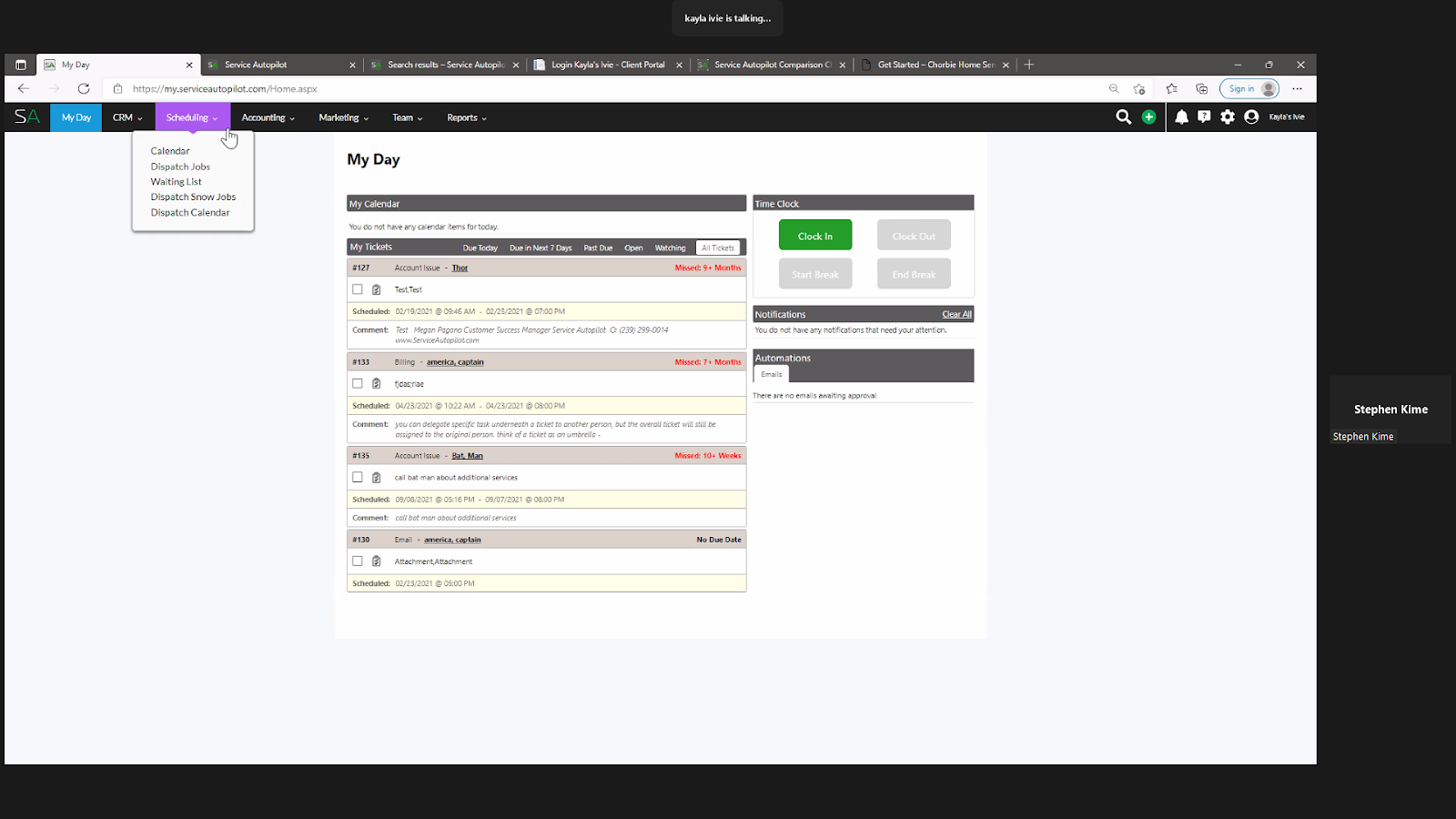This screenshot has height=819, width=1456.
Task: Open the clipboard icon on ticket #127
Action: [376, 289]
